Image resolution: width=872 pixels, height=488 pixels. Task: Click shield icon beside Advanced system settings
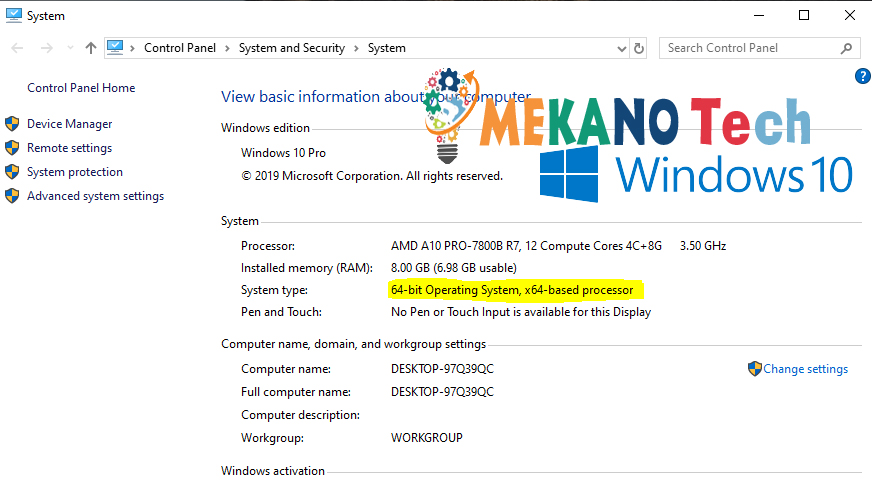pos(12,196)
